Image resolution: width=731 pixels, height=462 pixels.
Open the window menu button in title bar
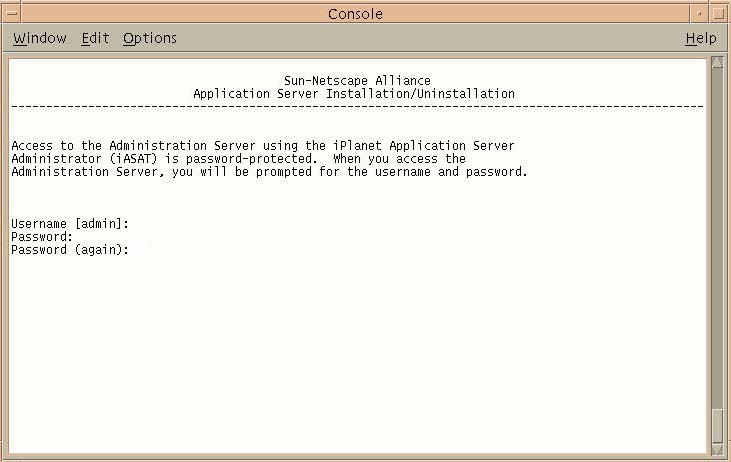pos(12,14)
